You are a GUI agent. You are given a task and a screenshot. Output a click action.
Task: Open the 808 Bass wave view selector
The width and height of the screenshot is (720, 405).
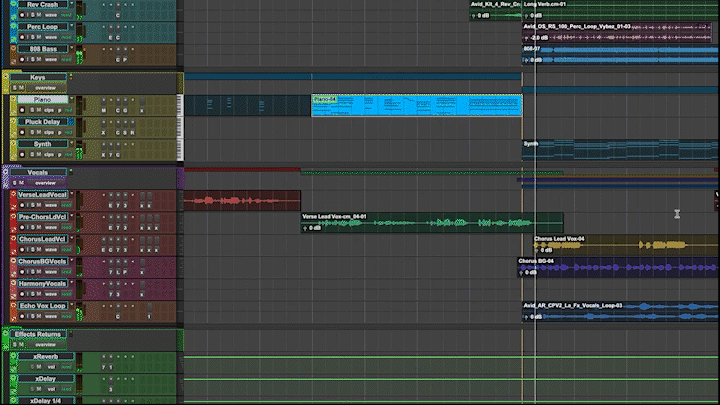[x=51, y=60]
